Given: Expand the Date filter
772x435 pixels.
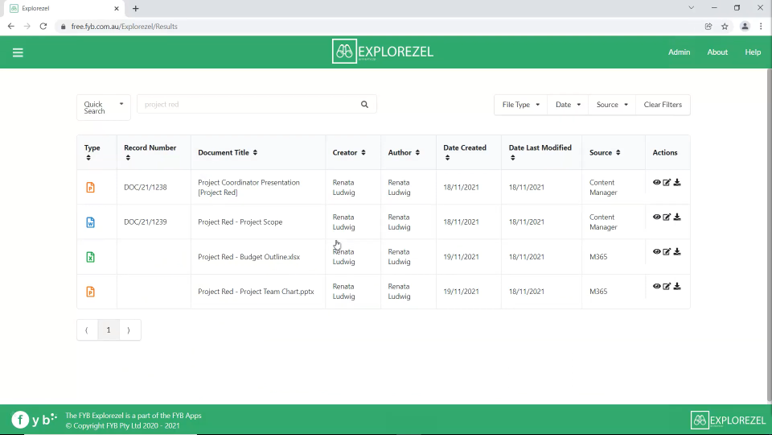Looking at the screenshot, I should [568, 105].
